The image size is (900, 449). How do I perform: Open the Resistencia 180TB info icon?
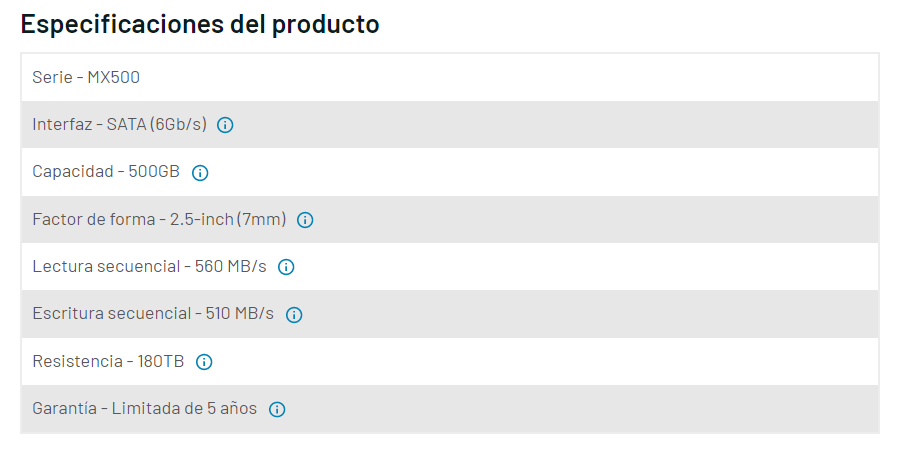(204, 362)
